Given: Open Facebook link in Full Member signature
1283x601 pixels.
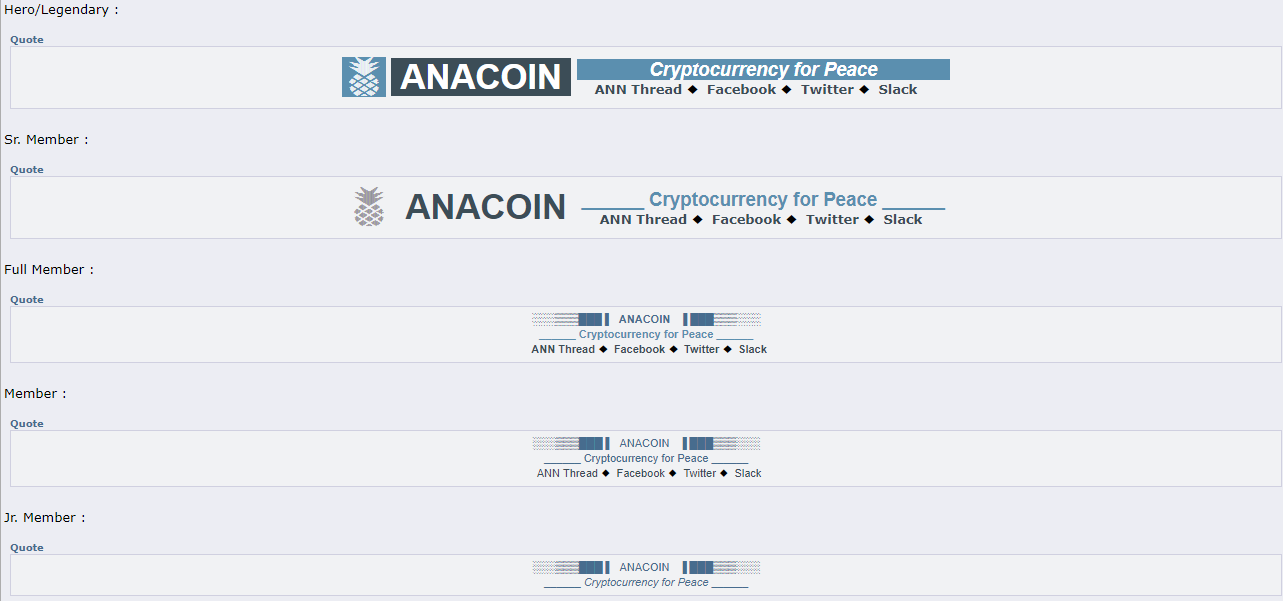Looking at the screenshot, I should [639, 350].
